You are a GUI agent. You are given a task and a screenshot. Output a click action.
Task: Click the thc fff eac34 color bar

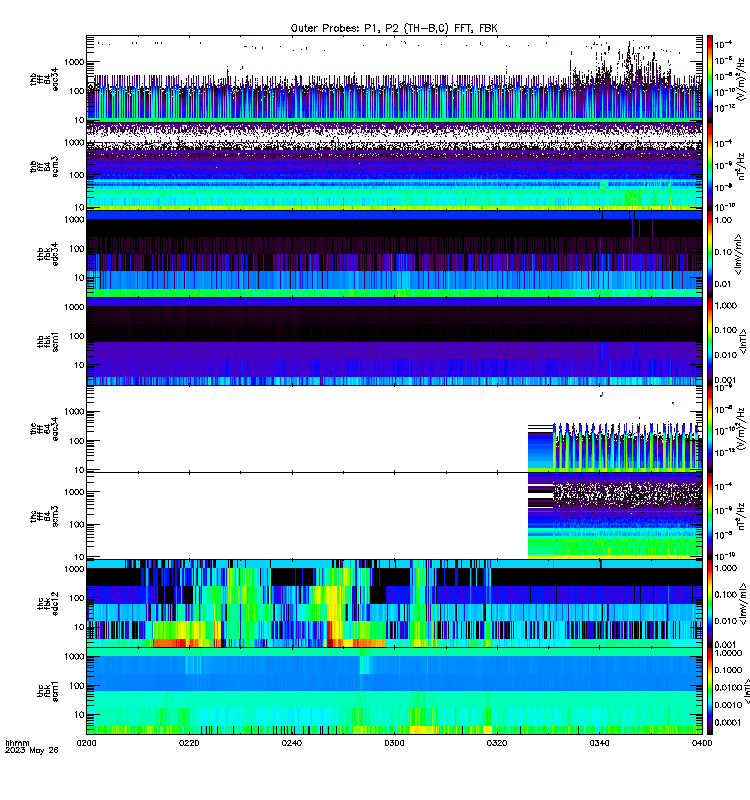coord(710,429)
